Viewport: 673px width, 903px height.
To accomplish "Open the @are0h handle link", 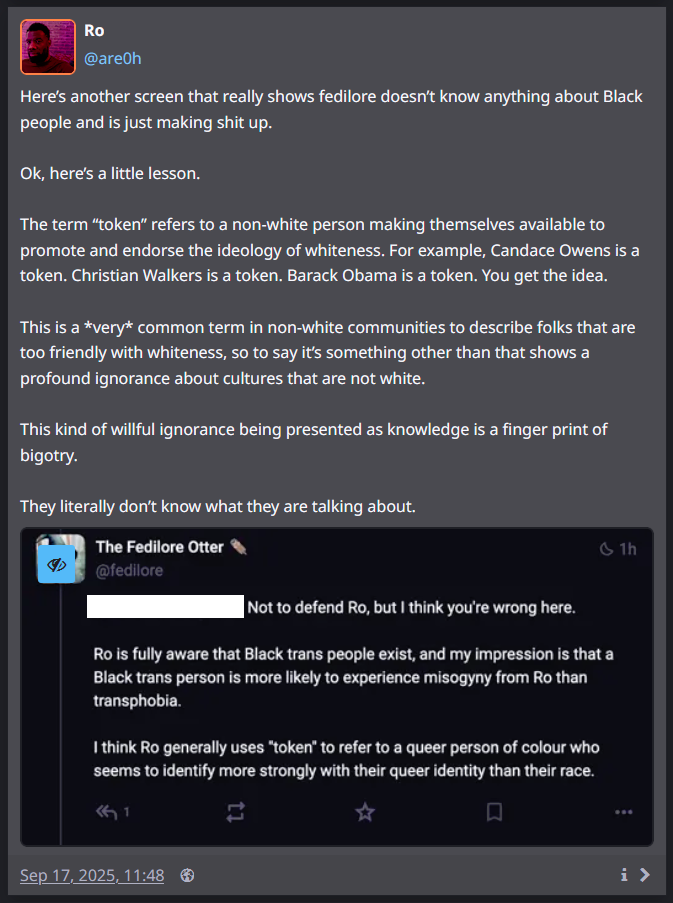I will coord(112,58).
